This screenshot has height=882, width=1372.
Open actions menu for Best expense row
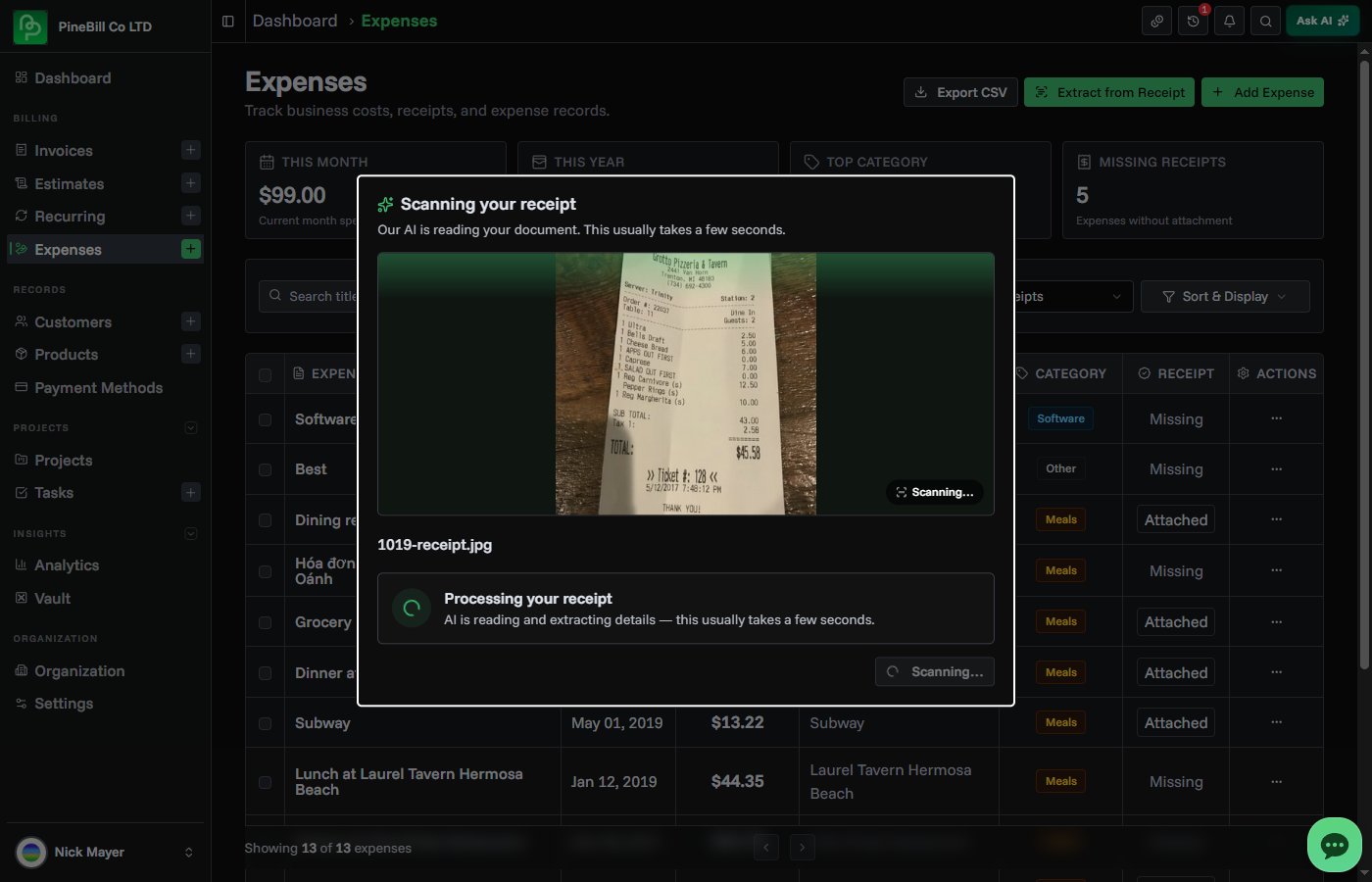click(x=1276, y=469)
